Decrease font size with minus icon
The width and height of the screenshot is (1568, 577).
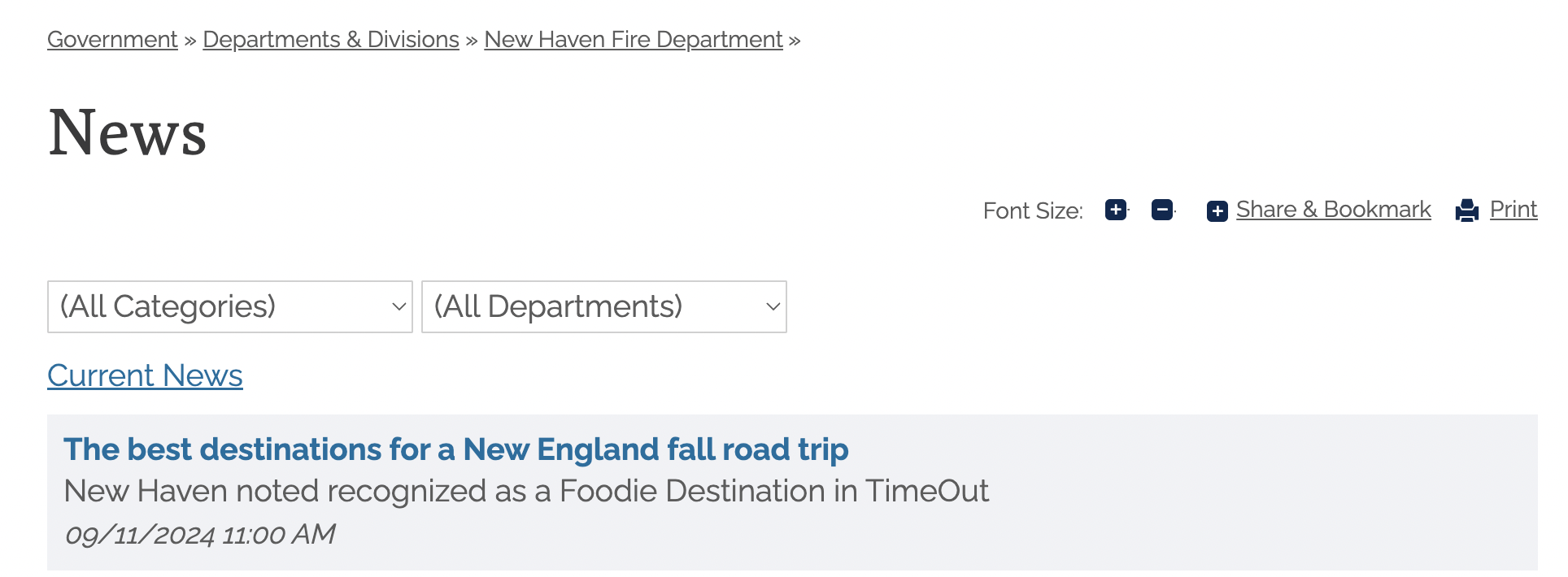click(x=1162, y=210)
